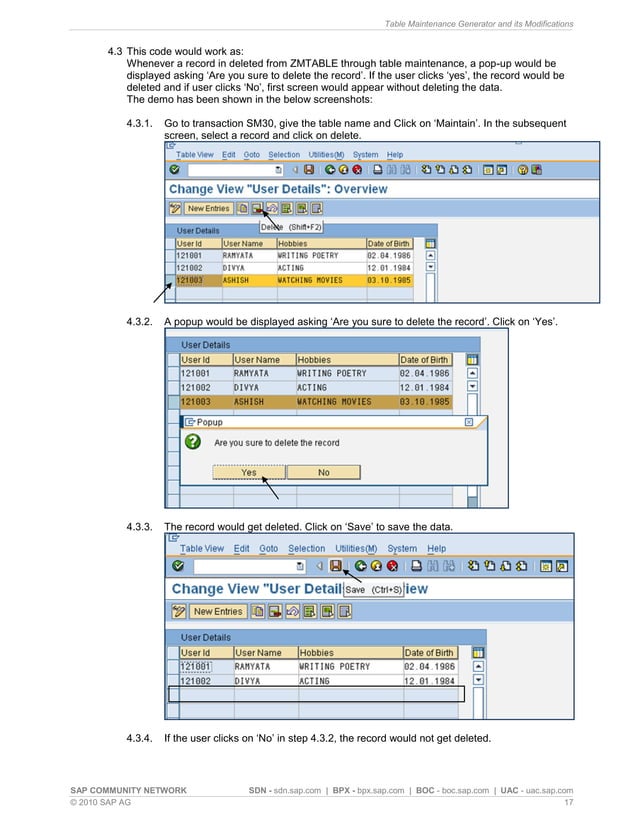Toggle row selector for 121002 in step 4.3.1

click(x=171, y=268)
